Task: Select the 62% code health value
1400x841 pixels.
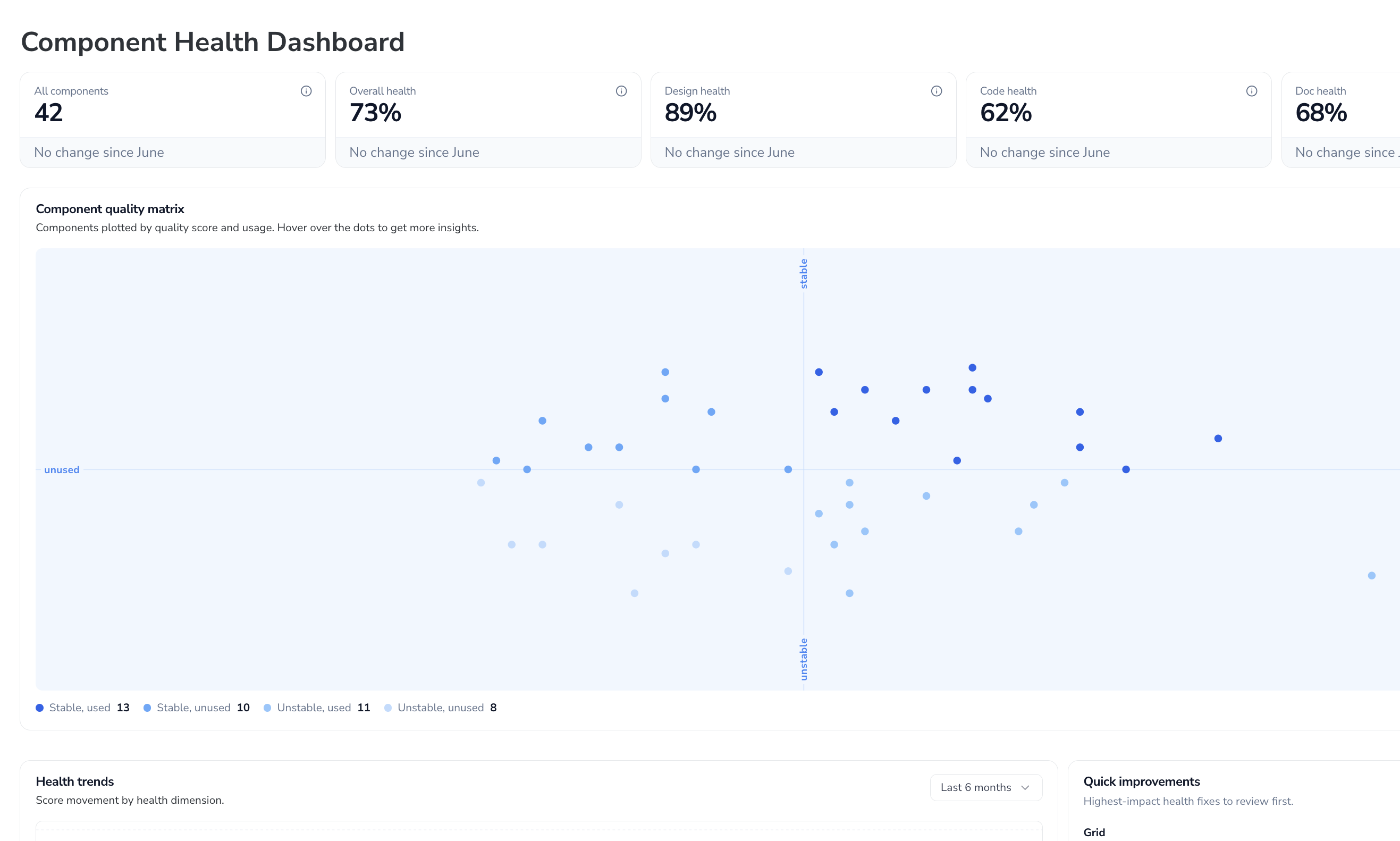Action: pos(1006,113)
